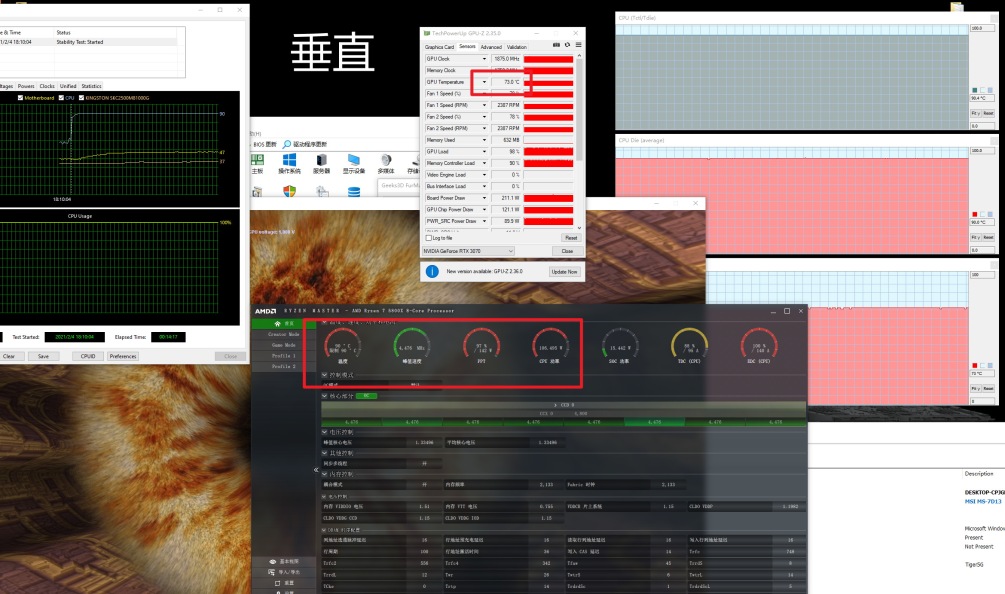Open GPU Load sensor dropdown

[x=485, y=152]
